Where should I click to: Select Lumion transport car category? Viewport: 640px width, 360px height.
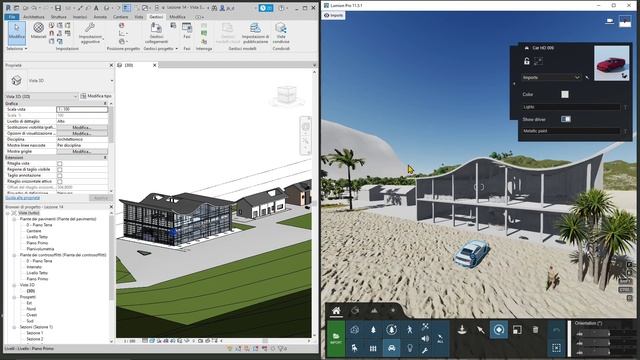pos(391,348)
